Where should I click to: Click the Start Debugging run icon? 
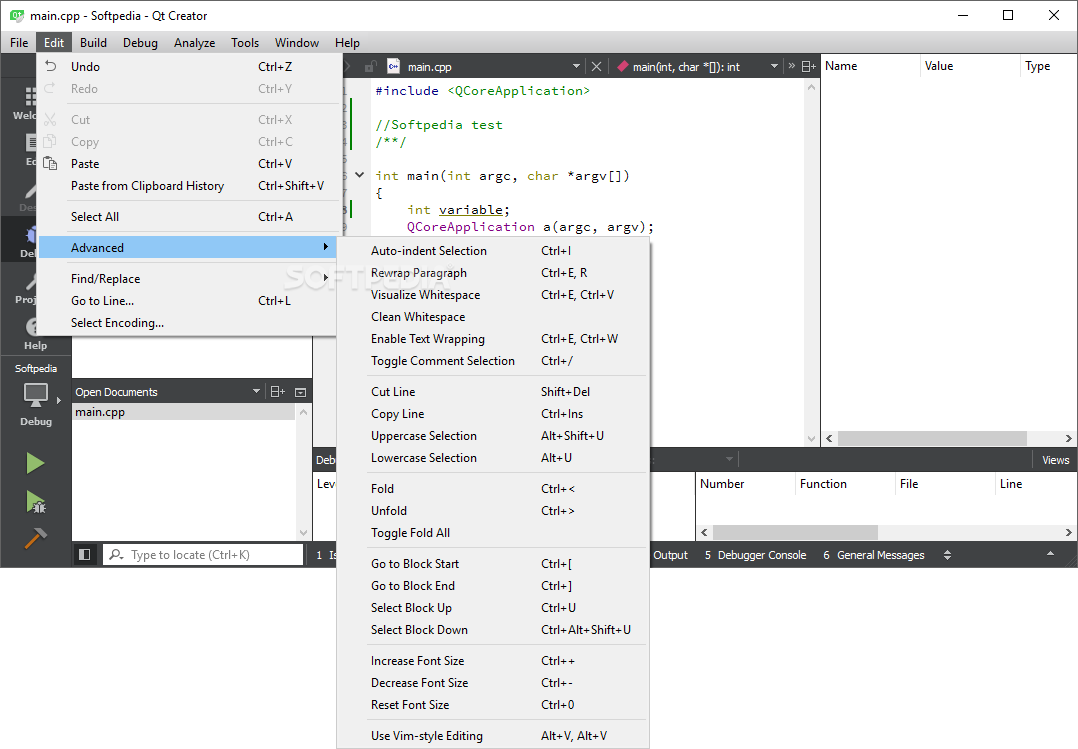pyautogui.click(x=35, y=501)
